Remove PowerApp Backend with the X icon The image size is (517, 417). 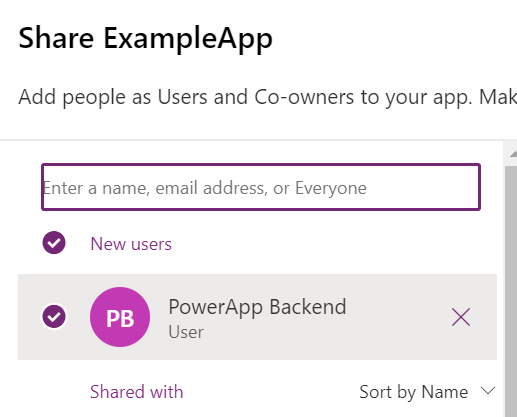(461, 317)
